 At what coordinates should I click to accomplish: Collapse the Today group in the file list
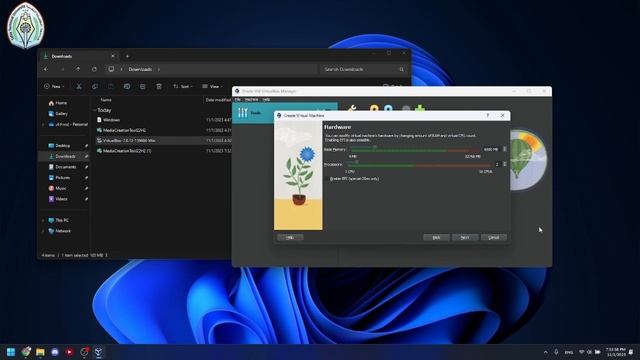tap(95, 110)
